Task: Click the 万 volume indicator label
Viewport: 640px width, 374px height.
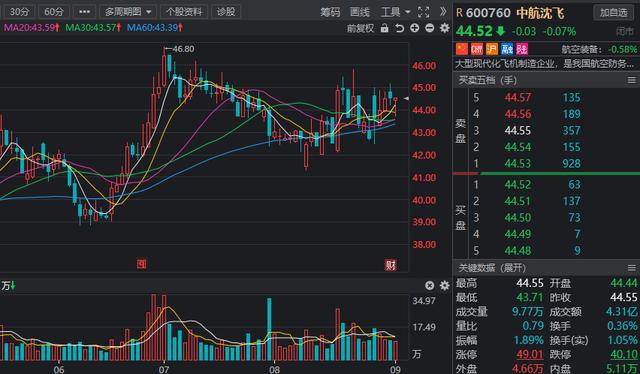Action: (x=8, y=285)
